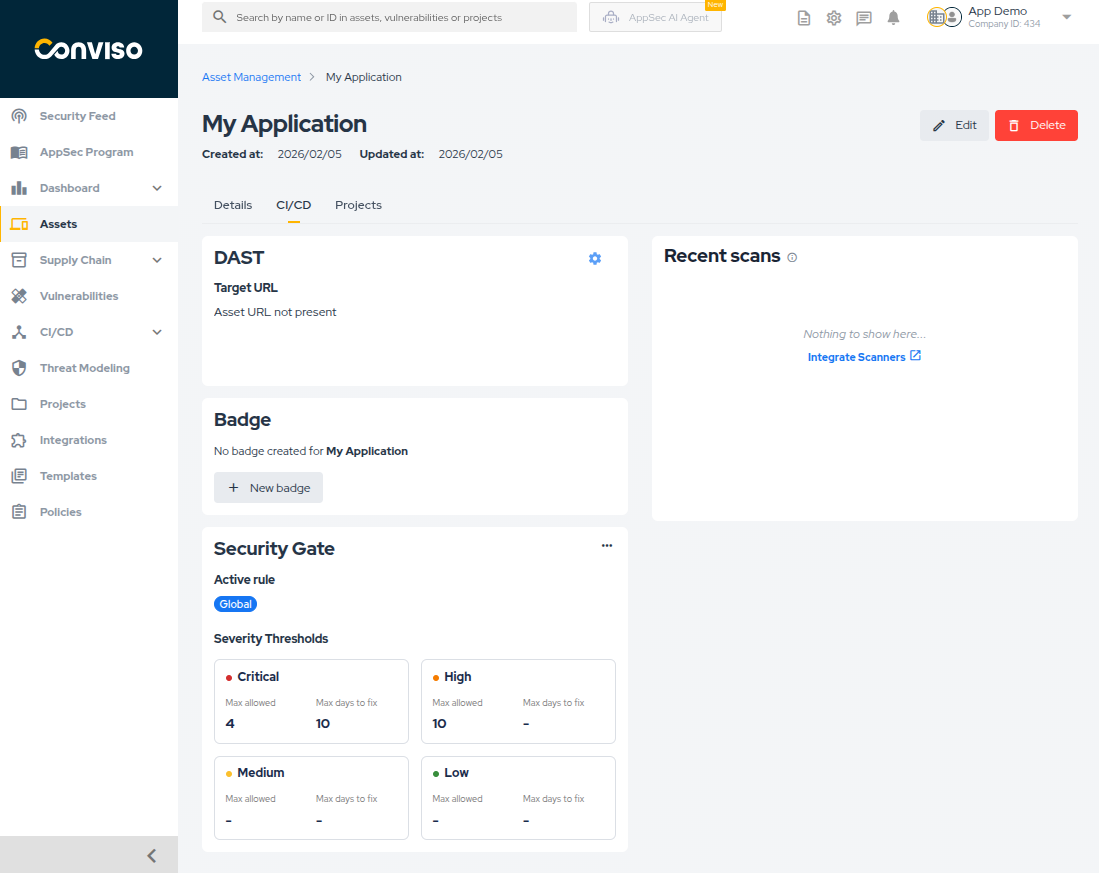Click the red Delete button
Image resolution: width=1099 pixels, height=873 pixels.
1036,125
